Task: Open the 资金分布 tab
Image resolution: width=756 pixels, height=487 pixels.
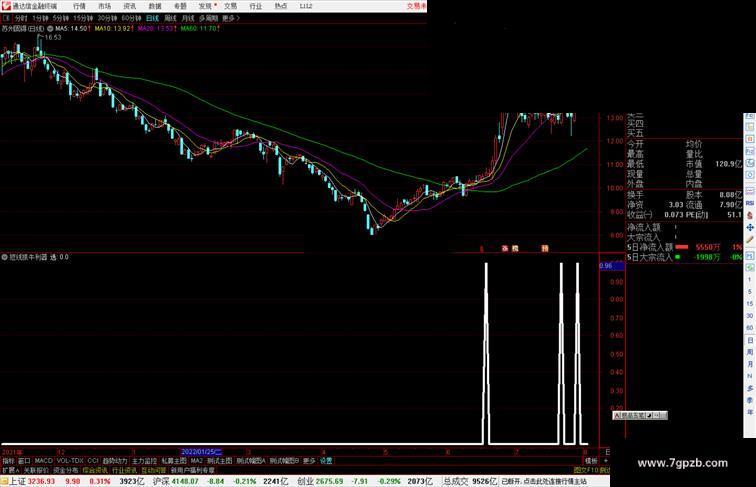Action: 66,470
